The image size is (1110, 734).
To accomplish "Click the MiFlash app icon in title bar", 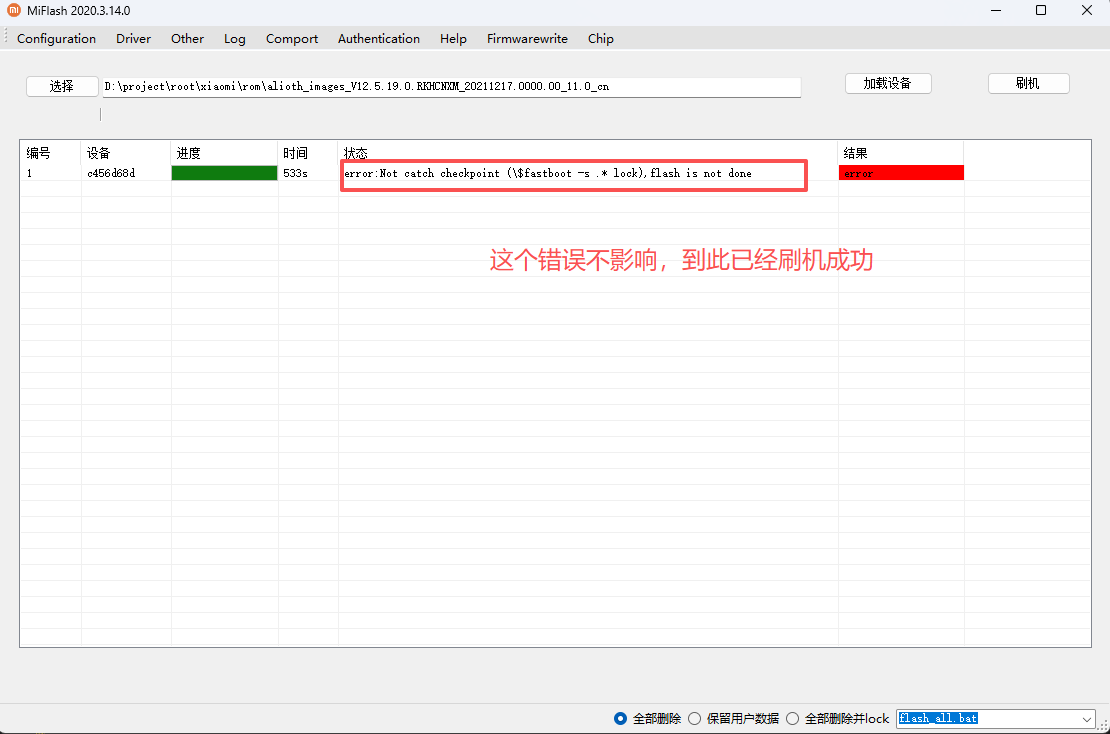I will click(x=13, y=11).
